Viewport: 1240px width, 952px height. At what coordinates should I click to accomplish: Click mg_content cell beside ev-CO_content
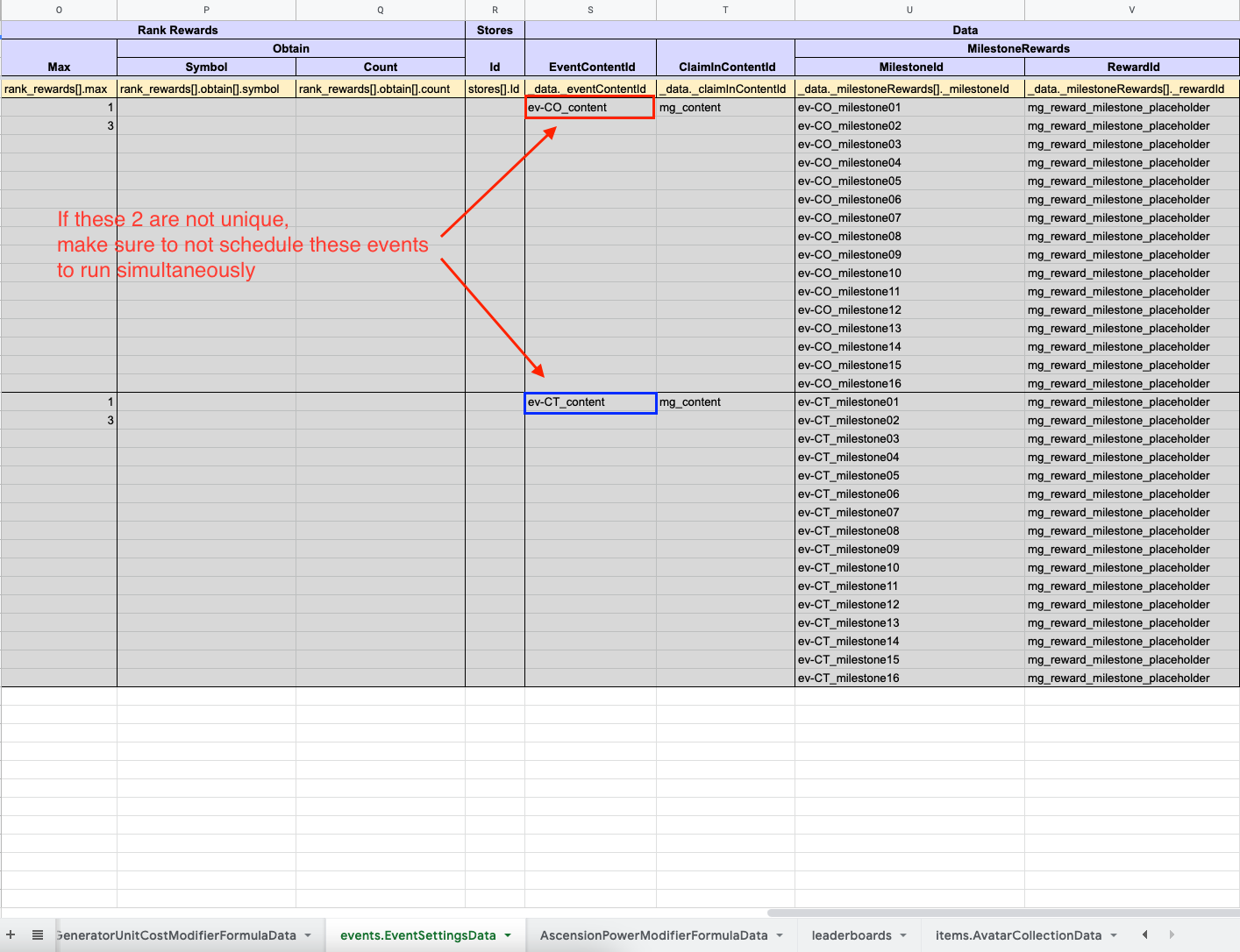[x=725, y=107]
